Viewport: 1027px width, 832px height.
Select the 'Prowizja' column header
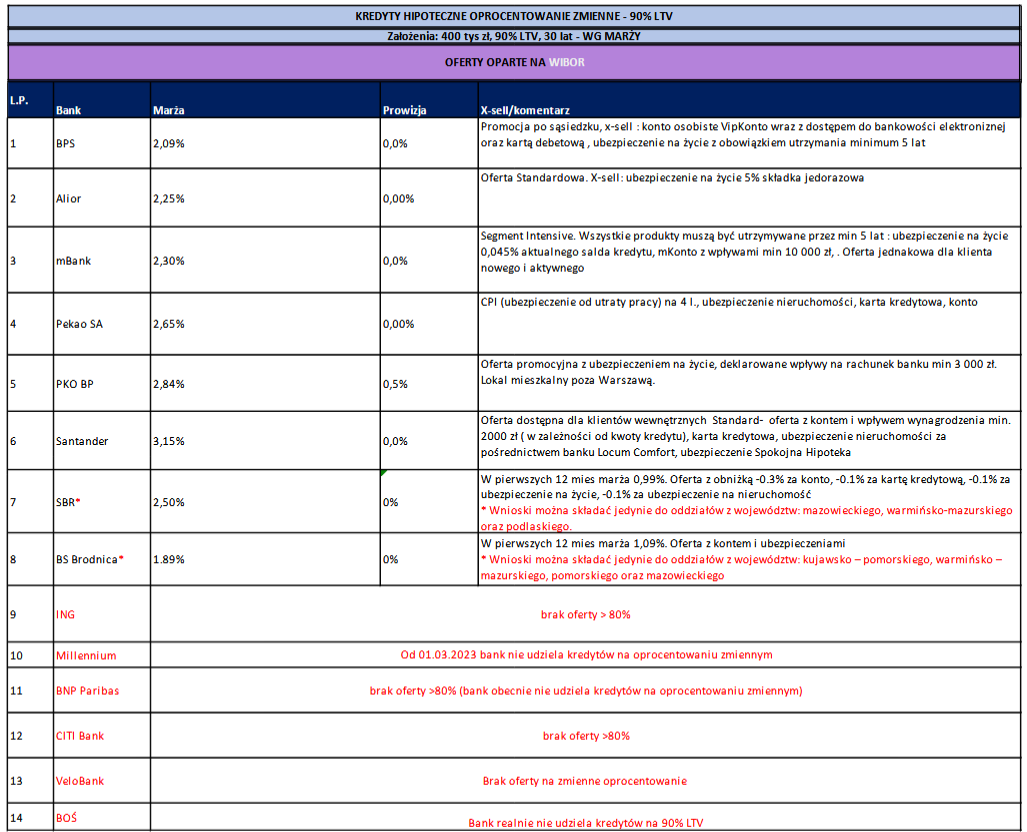click(405, 110)
